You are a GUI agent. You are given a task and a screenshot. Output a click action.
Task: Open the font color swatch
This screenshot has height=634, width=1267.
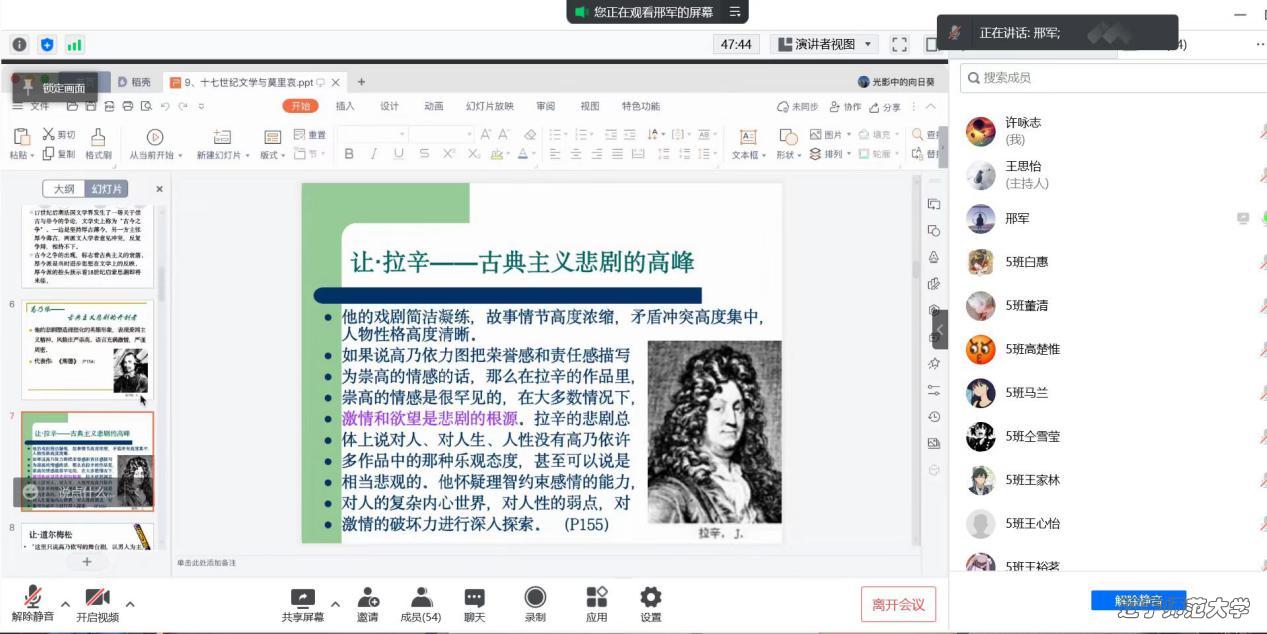tap(524, 155)
